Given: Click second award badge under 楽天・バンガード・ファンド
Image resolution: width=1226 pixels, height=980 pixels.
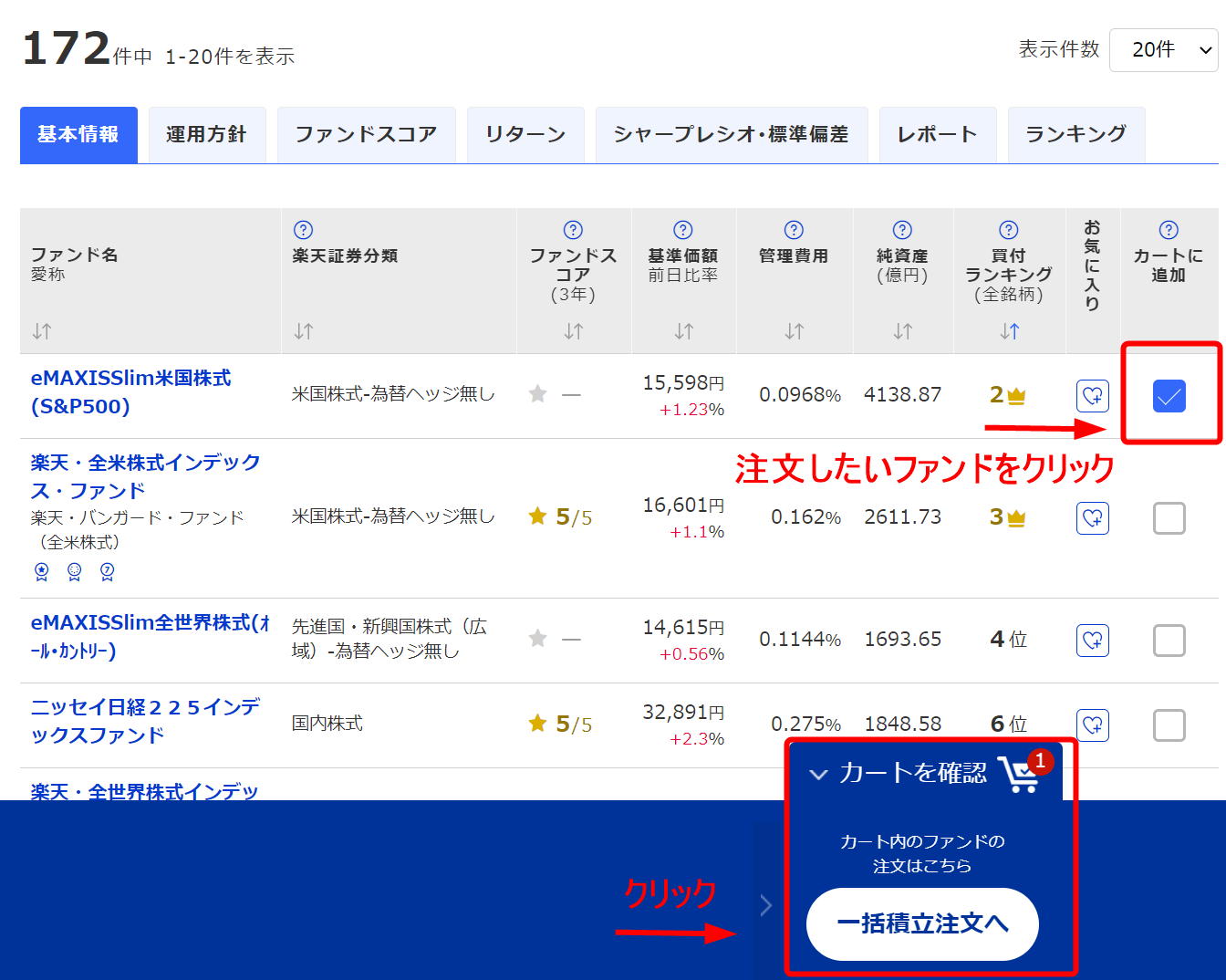Looking at the screenshot, I should point(74,571).
